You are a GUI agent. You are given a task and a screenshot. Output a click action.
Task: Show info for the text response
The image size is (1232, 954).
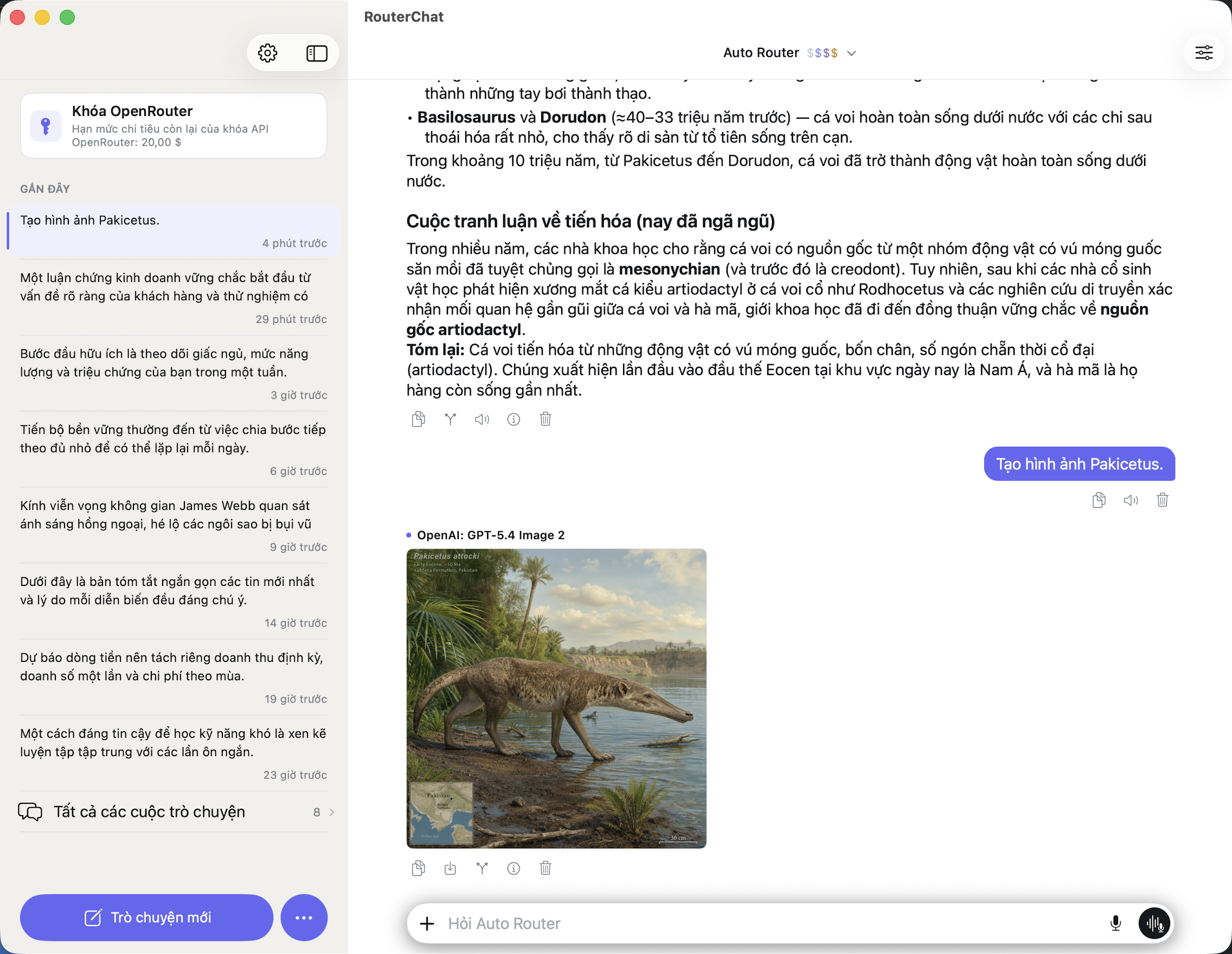pyautogui.click(x=514, y=419)
